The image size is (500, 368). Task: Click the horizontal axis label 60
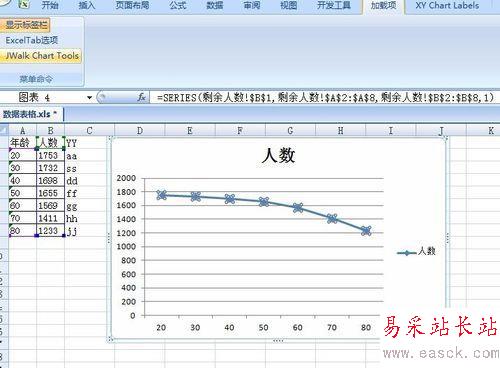pyautogui.click(x=298, y=328)
